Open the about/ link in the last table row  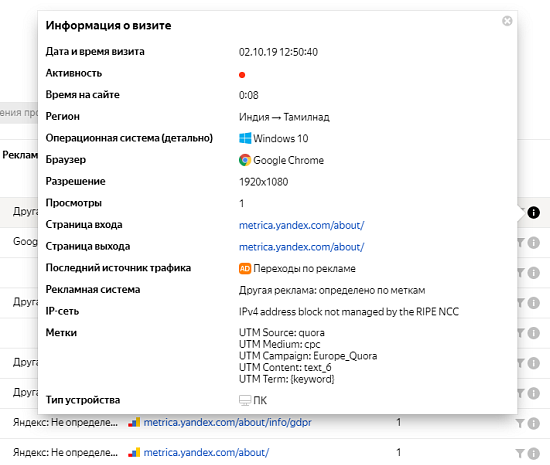tap(206, 452)
